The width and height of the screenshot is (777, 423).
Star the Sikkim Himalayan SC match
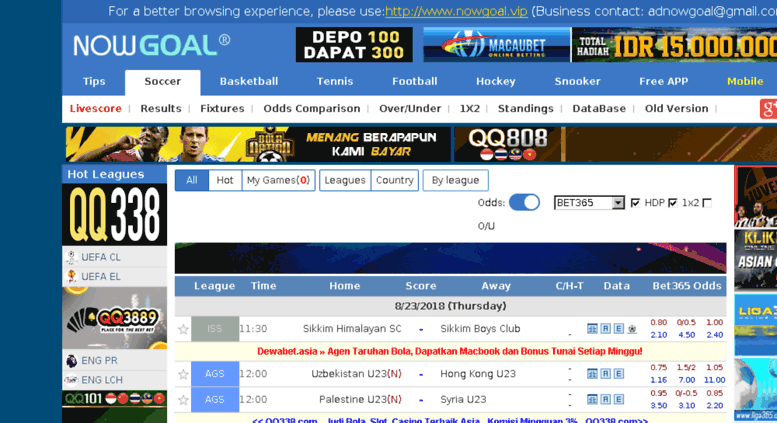(183, 329)
